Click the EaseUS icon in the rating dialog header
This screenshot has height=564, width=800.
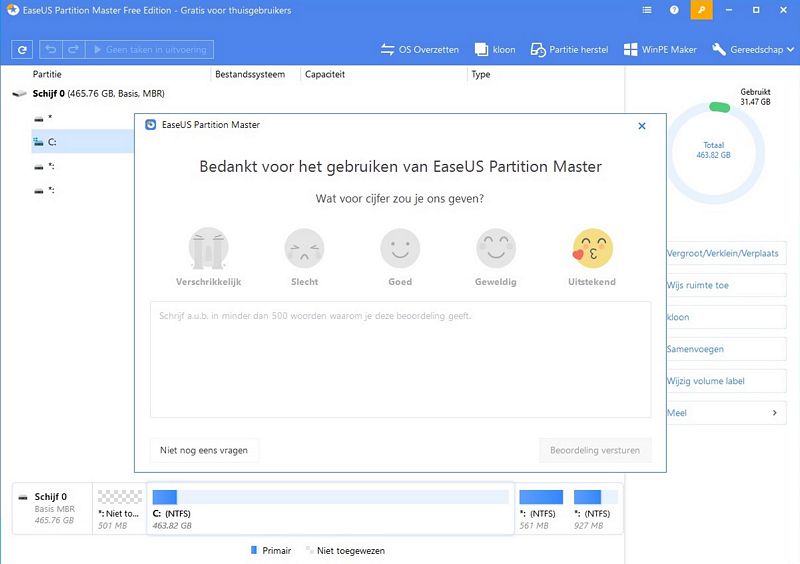[x=151, y=125]
